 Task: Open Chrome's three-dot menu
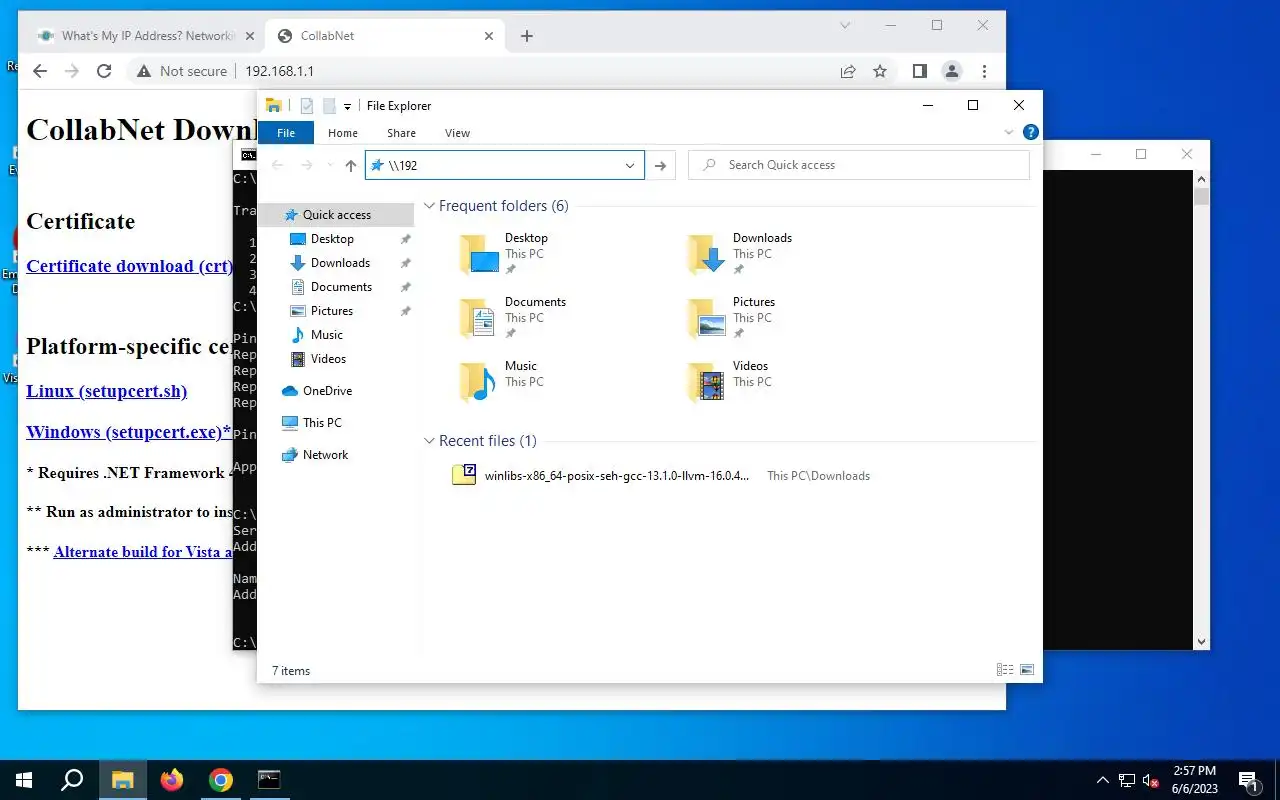click(985, 71)
